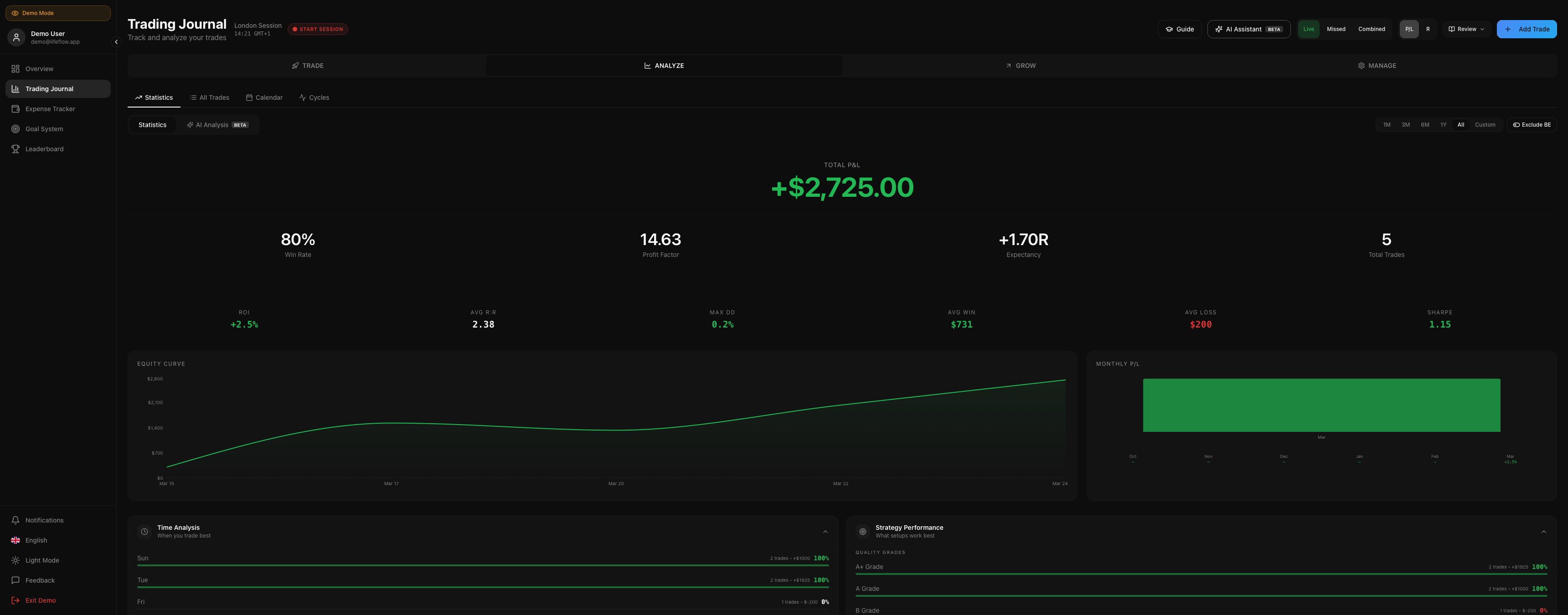The image size is (1568, 615).
Task: Click the Demo User avatar icon
Action: 16,38
